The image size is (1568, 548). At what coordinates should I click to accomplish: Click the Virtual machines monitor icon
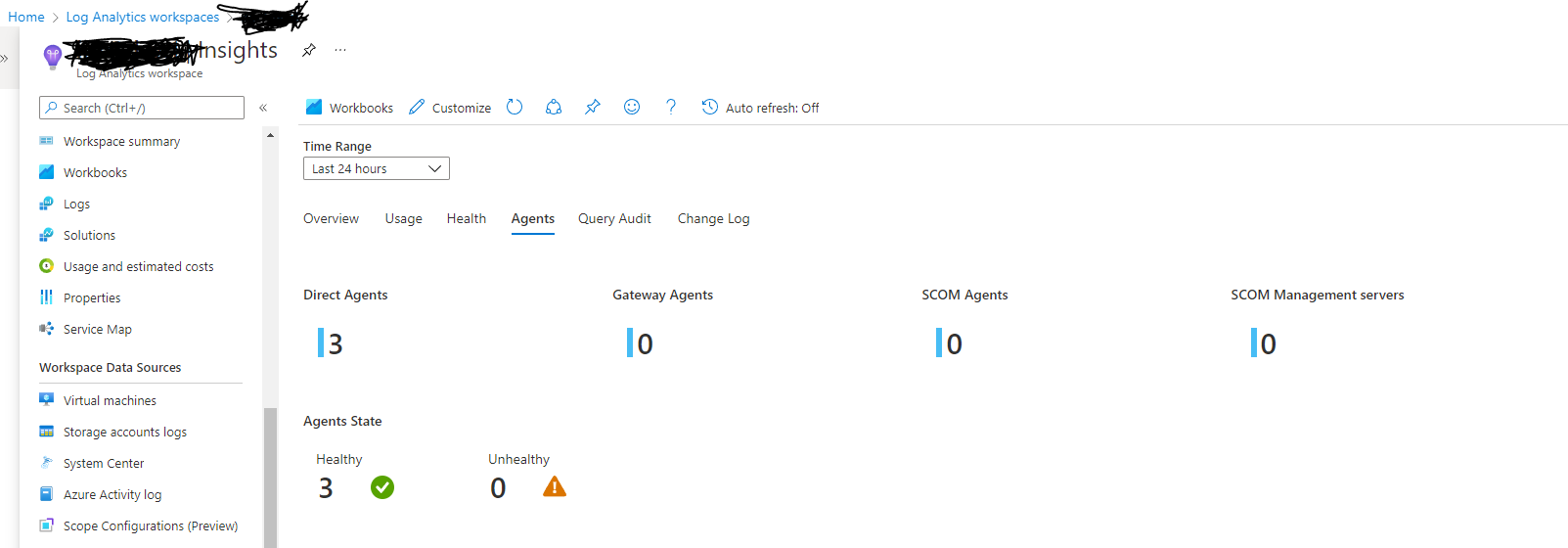pos(46,399)
